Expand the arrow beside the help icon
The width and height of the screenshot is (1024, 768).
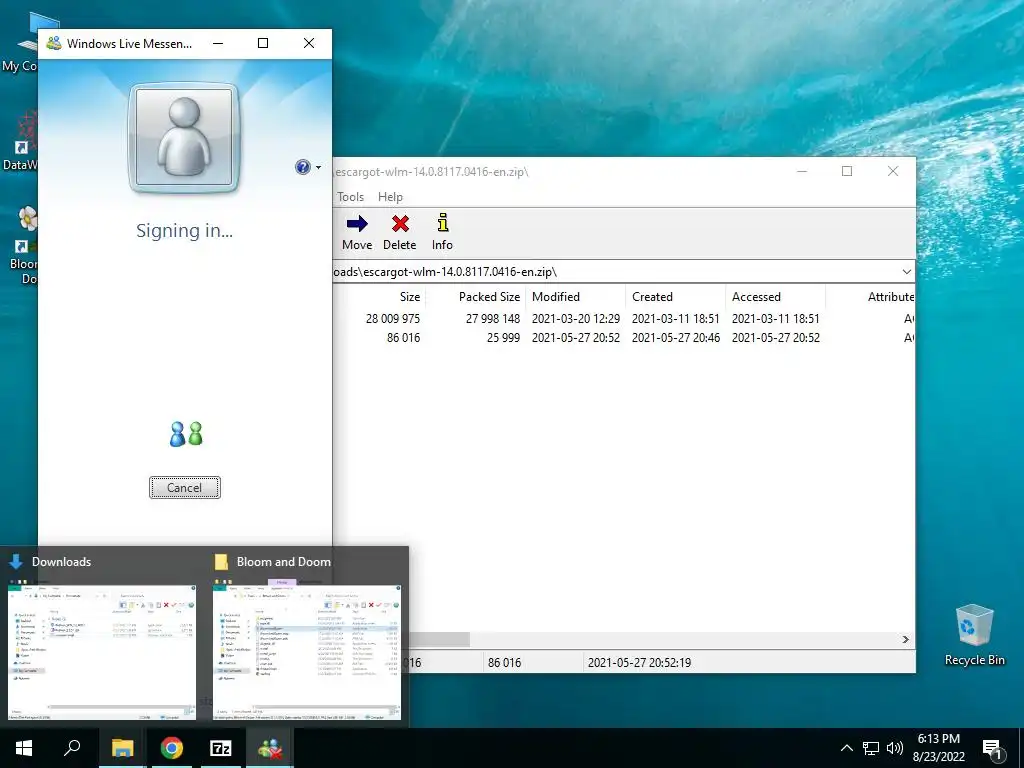(x=319, y=168)
